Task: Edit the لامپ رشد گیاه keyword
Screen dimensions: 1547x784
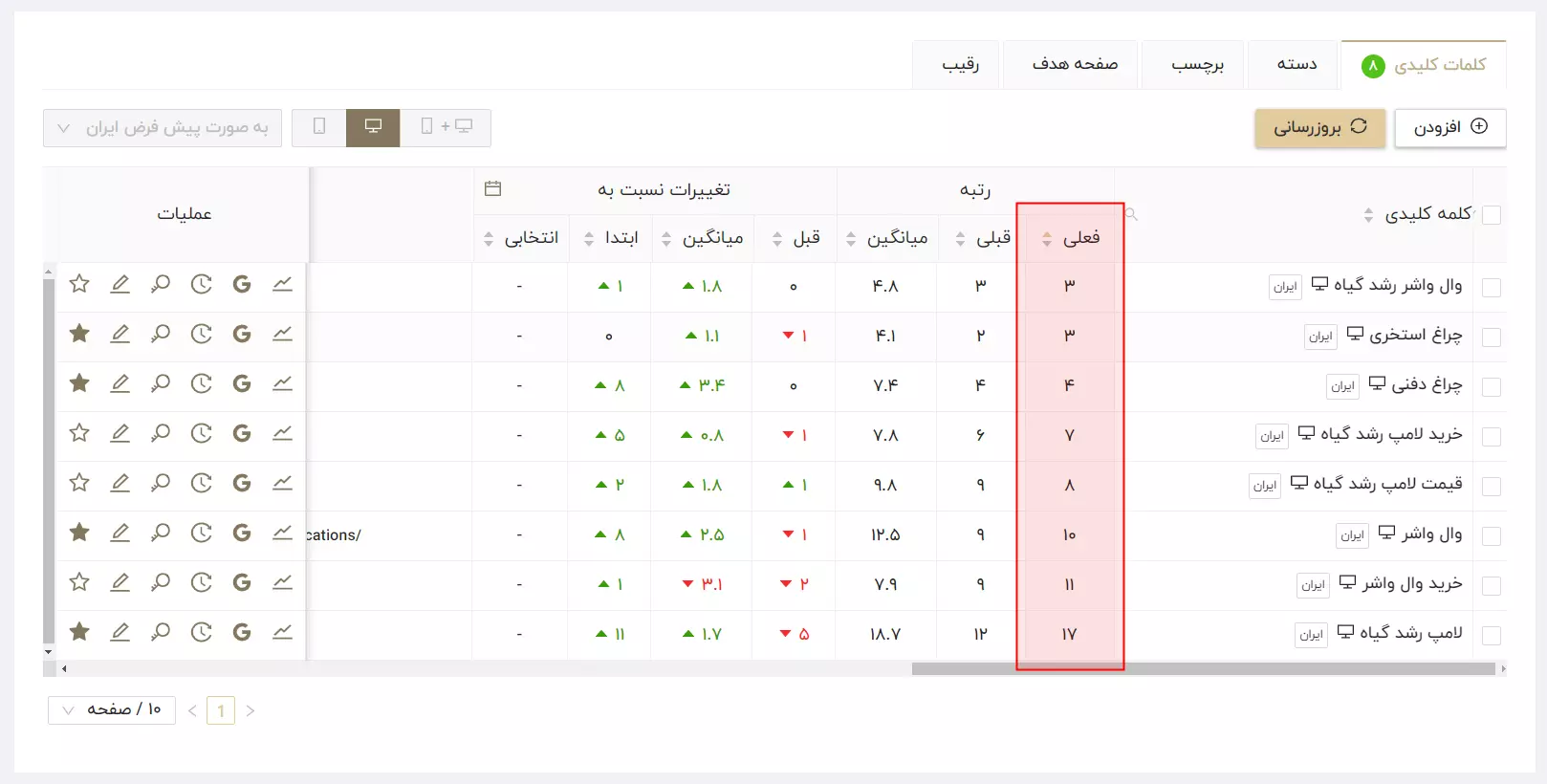Action: (120, 632)
